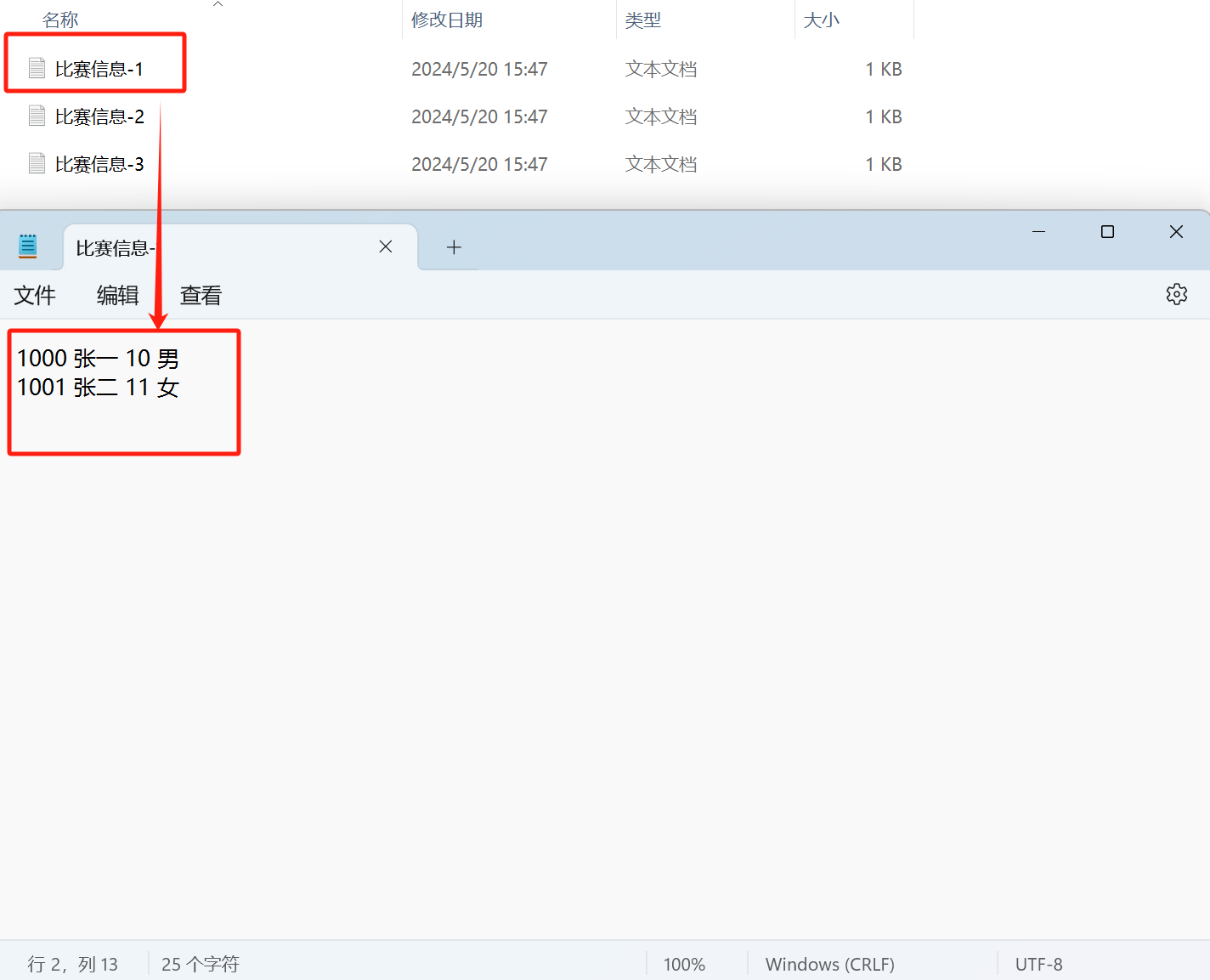Click the 25 个字符 character count display
The image size is (1210, 980).
pos(201,964)
